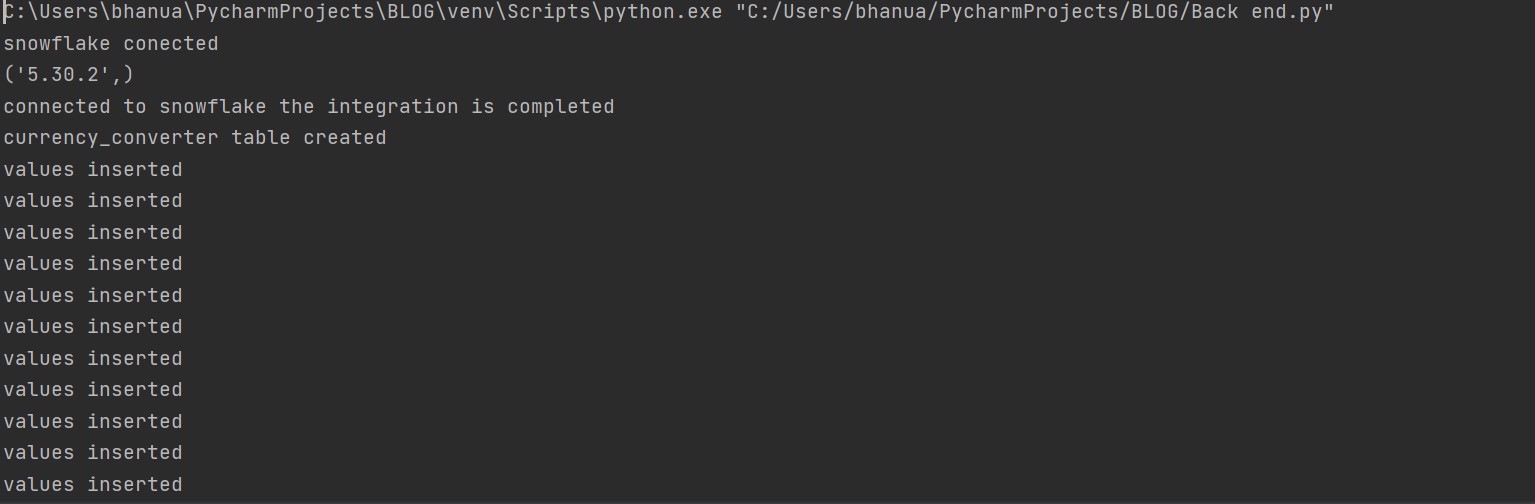Click the word "completed" in console output
This screenshot has height=504, width=1535.
pyautogui.click(x=560, y=107)
